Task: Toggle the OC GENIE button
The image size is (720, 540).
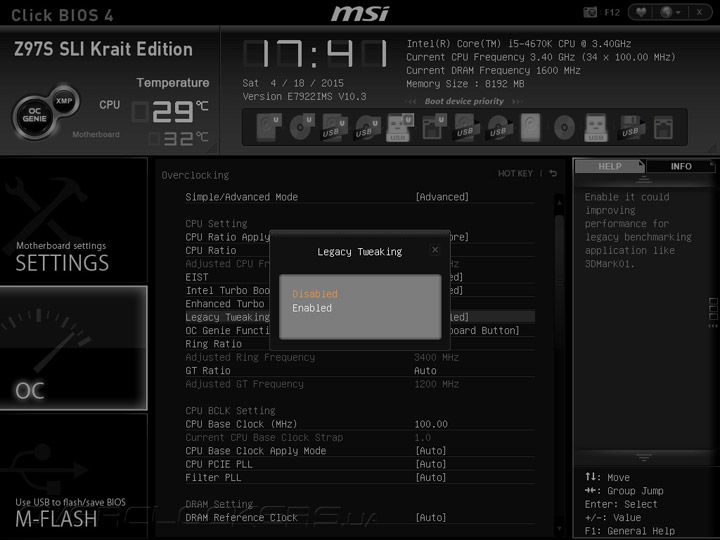Action: tap(34, 115)
